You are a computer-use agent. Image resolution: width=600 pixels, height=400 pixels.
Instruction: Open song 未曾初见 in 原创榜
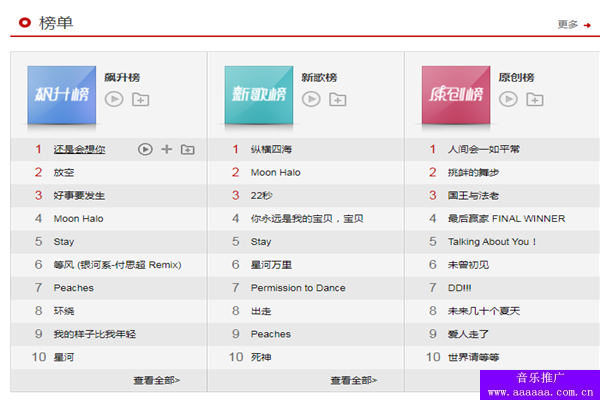468,264
